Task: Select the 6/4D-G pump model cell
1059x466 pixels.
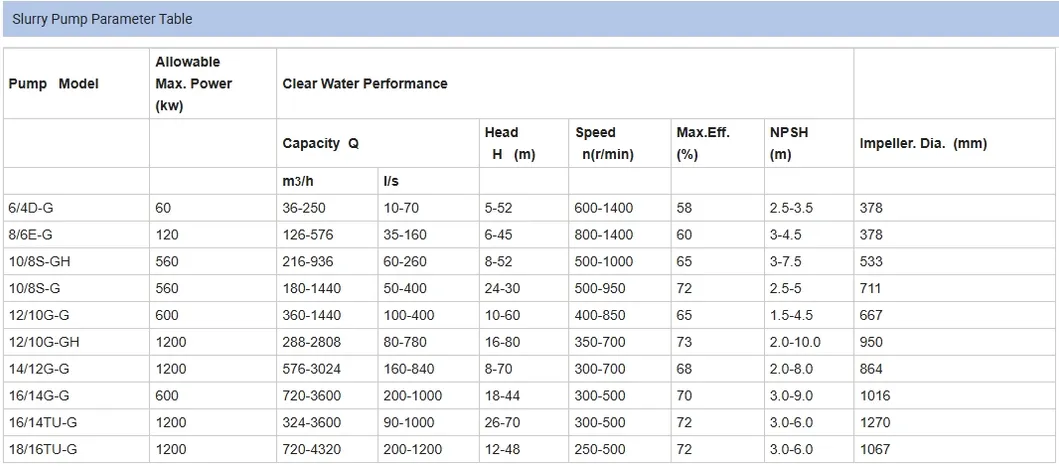Action: click(31, 208)
